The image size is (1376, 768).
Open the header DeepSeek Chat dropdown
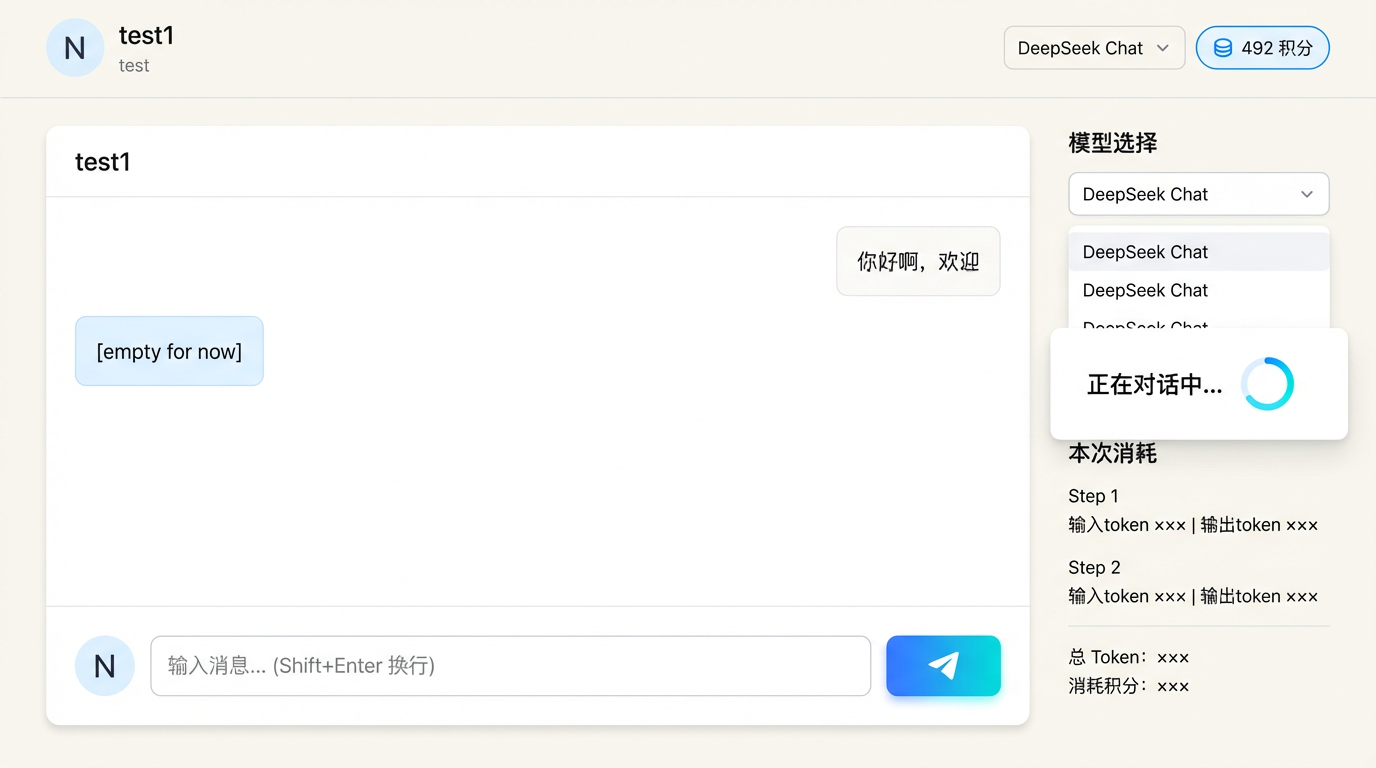point(1093,48)
